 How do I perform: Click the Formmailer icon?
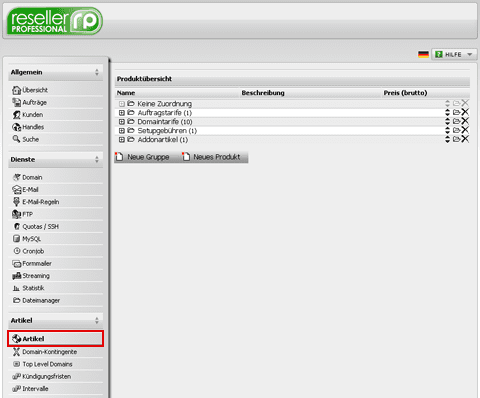point(17,263)
